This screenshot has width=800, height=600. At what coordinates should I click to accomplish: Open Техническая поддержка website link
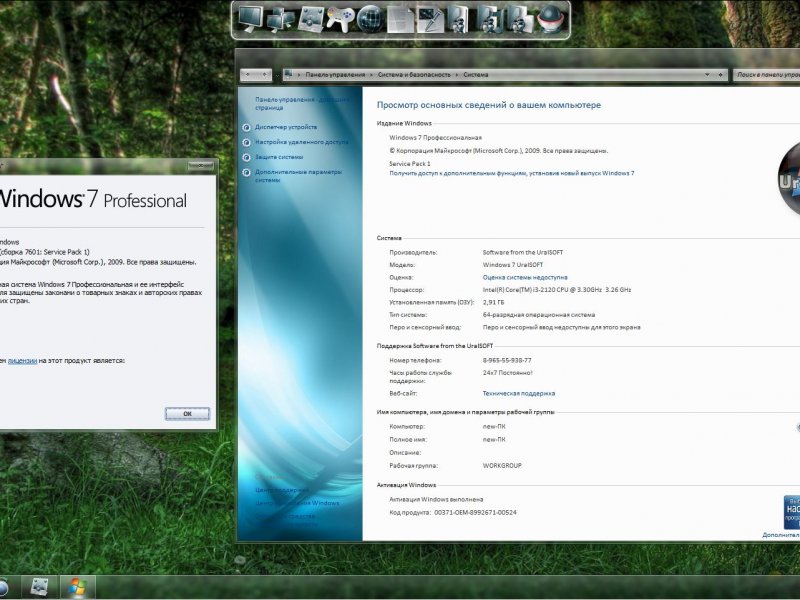pos(519,393)
